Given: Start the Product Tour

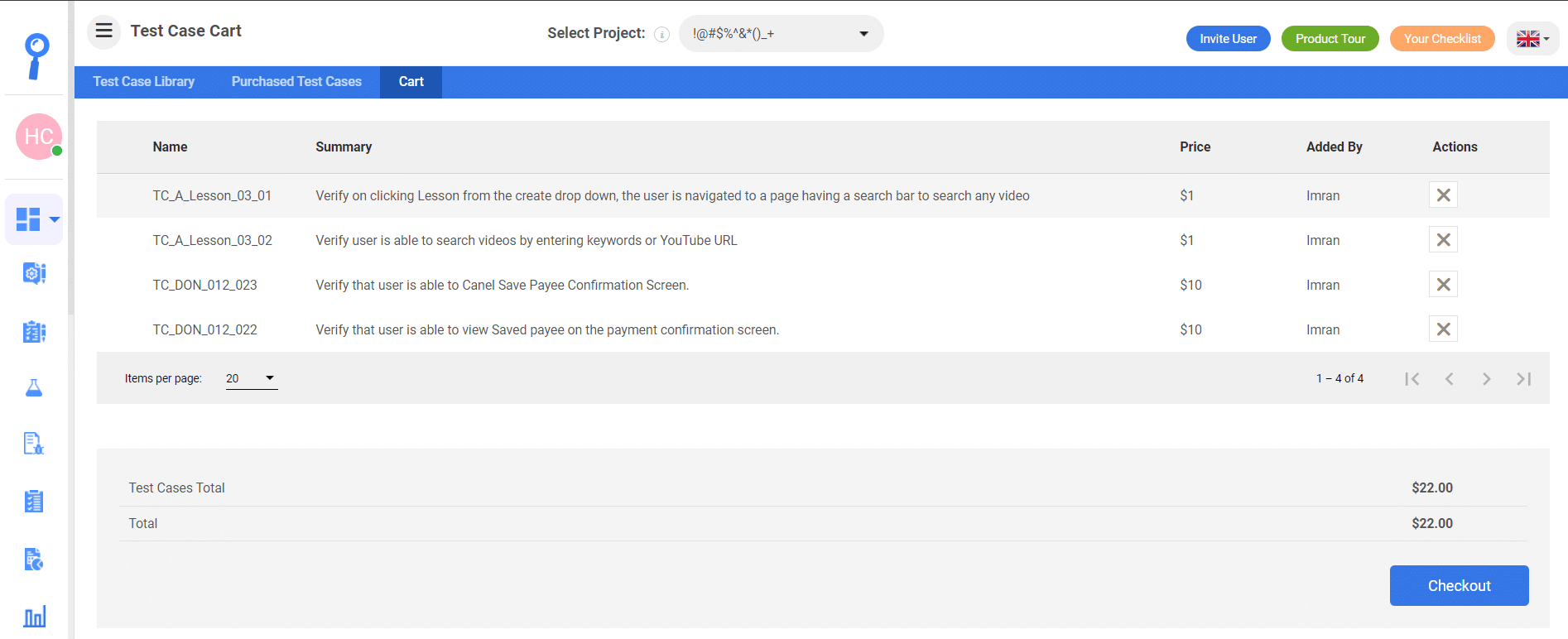Looking at the screenshot, I should click(x=1330, y=39).
